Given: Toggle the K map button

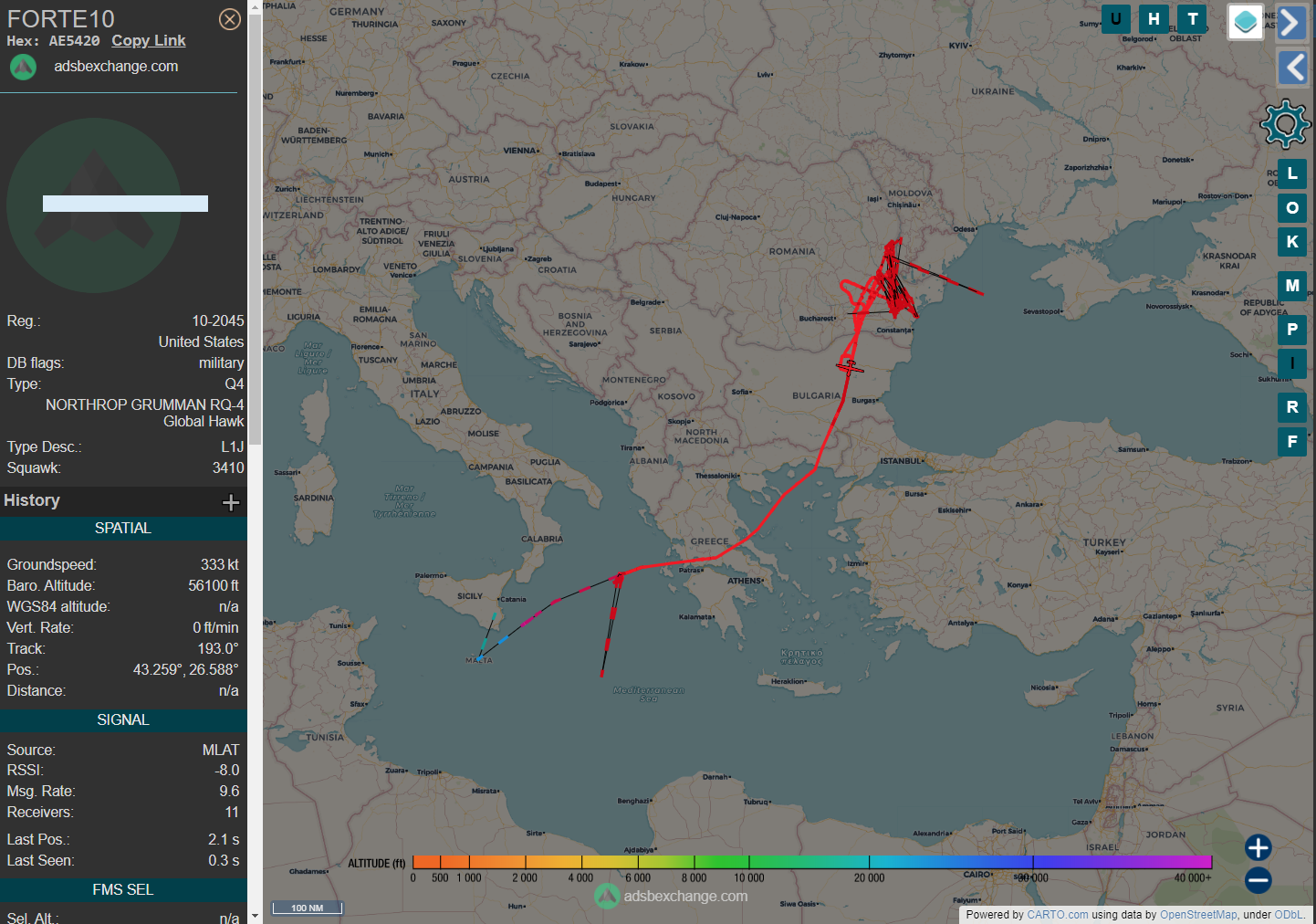Looking at the screenshot, I should pyautogui.click(x=1292, y=242).
